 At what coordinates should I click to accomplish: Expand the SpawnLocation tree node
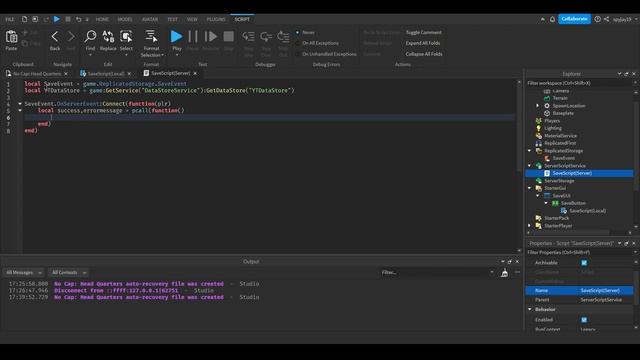pos(538,106)
